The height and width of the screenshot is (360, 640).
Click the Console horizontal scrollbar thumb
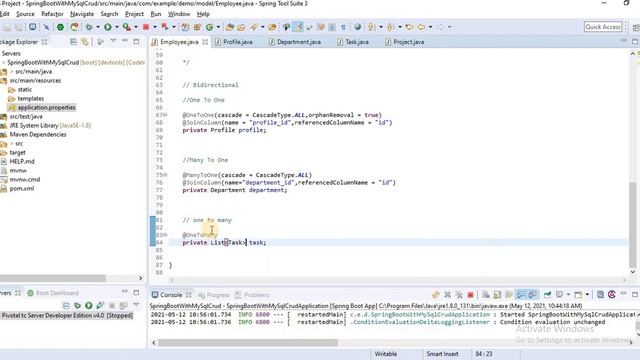click(248, 342)
